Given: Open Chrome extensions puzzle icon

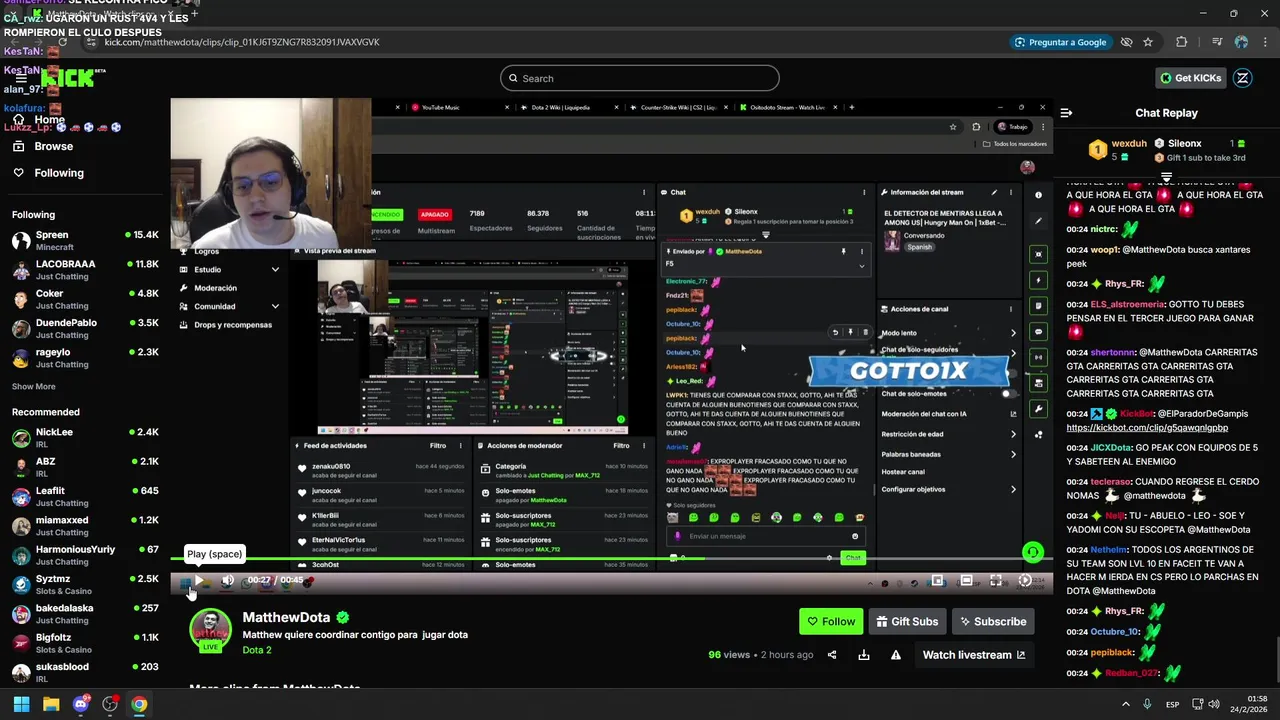Looking at the screenshot, I should (x=1182, y=42).
